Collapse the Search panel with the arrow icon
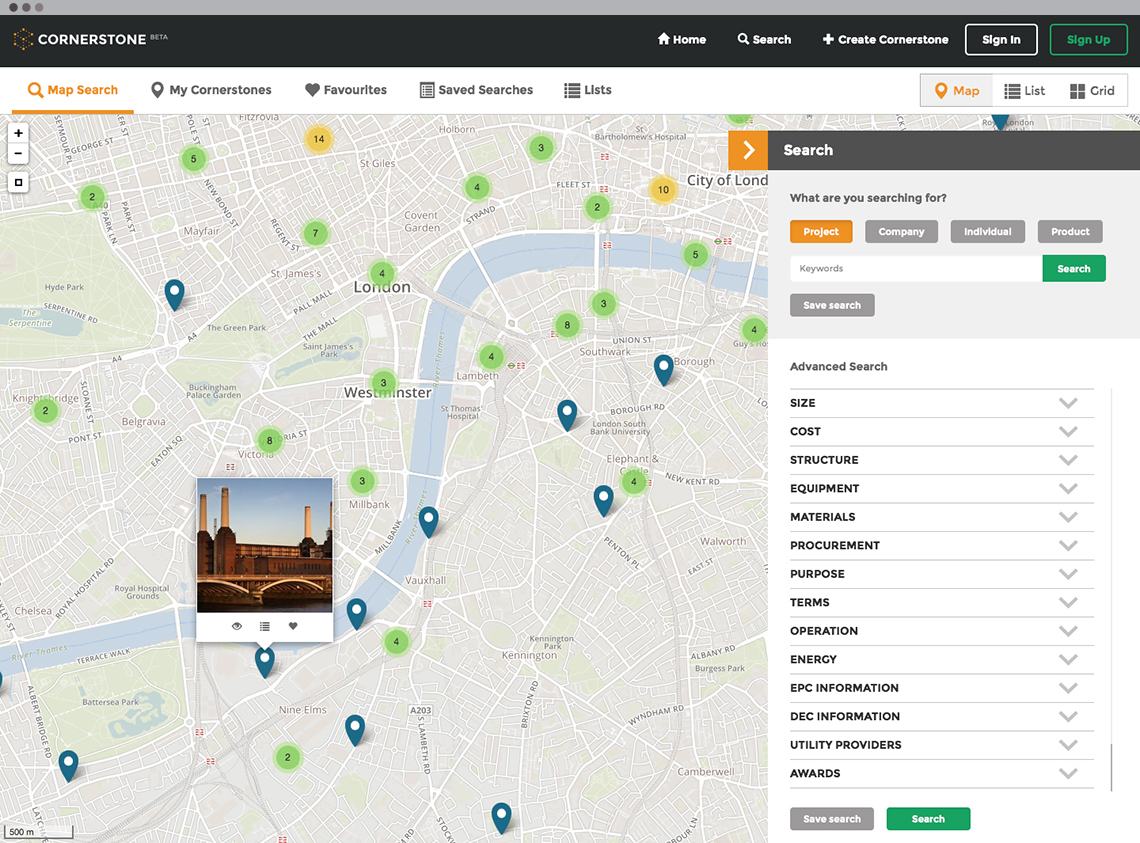This screenshot has height=843, width=1140. tap(748, 149)
